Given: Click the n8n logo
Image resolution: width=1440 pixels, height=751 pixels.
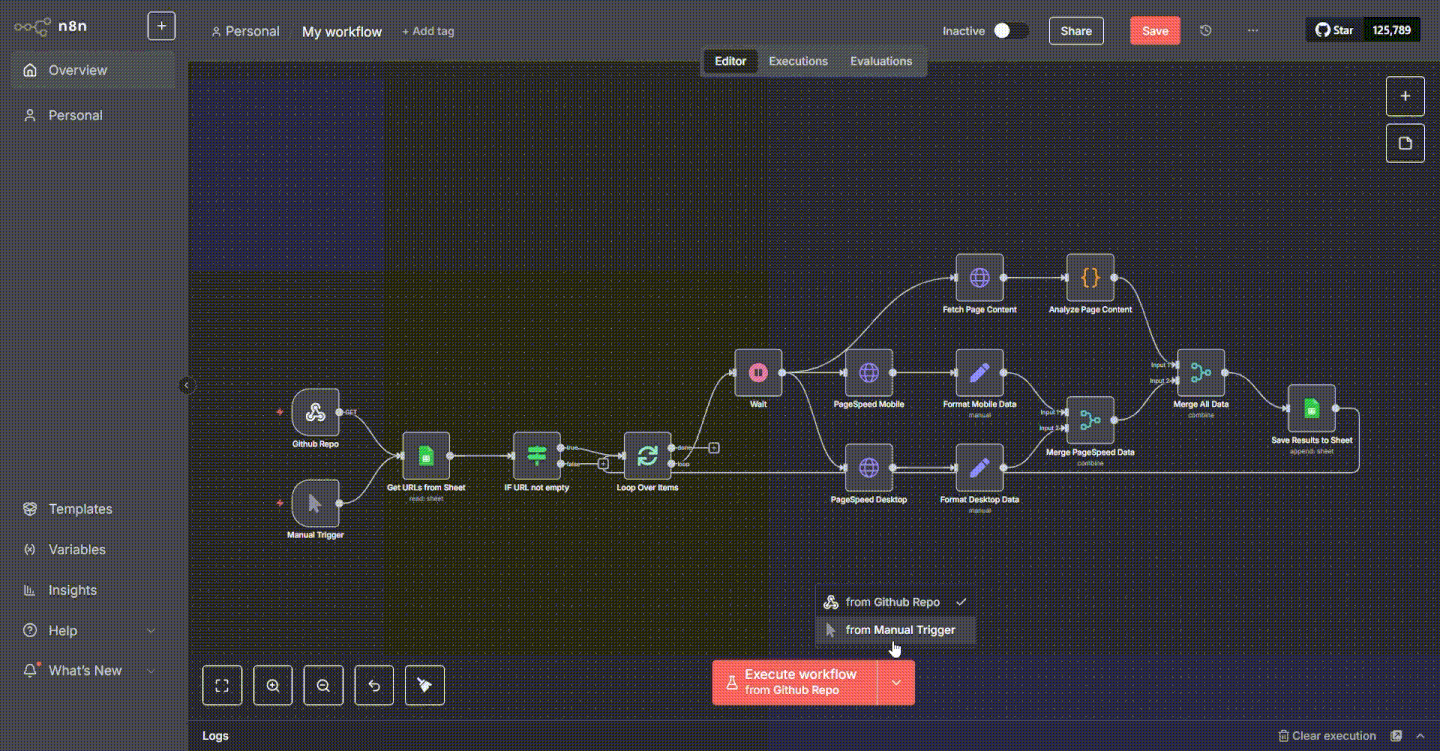Looking at the screenshot, I should coord(51,26).
